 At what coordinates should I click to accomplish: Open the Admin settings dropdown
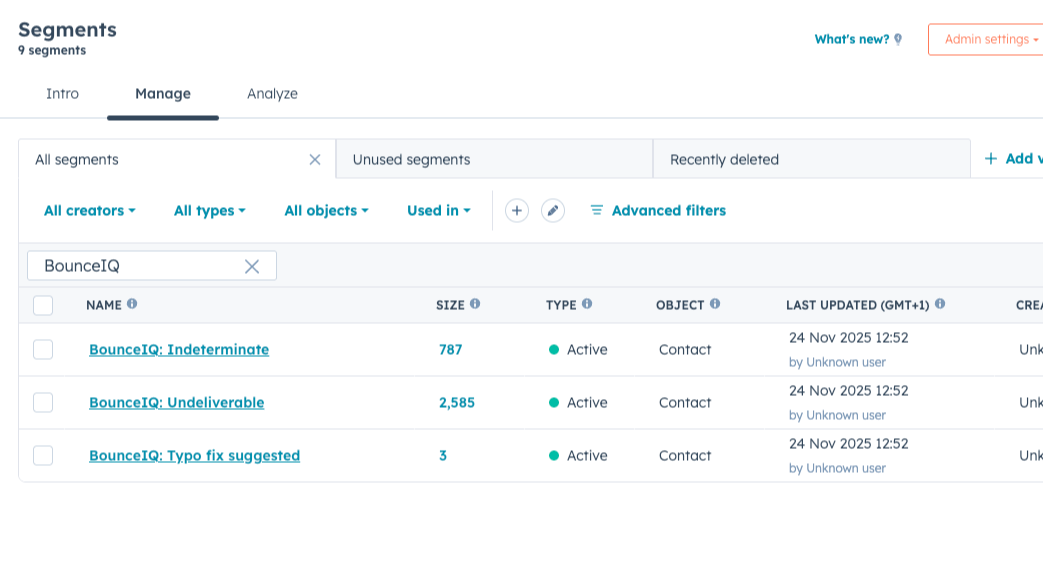987,39
